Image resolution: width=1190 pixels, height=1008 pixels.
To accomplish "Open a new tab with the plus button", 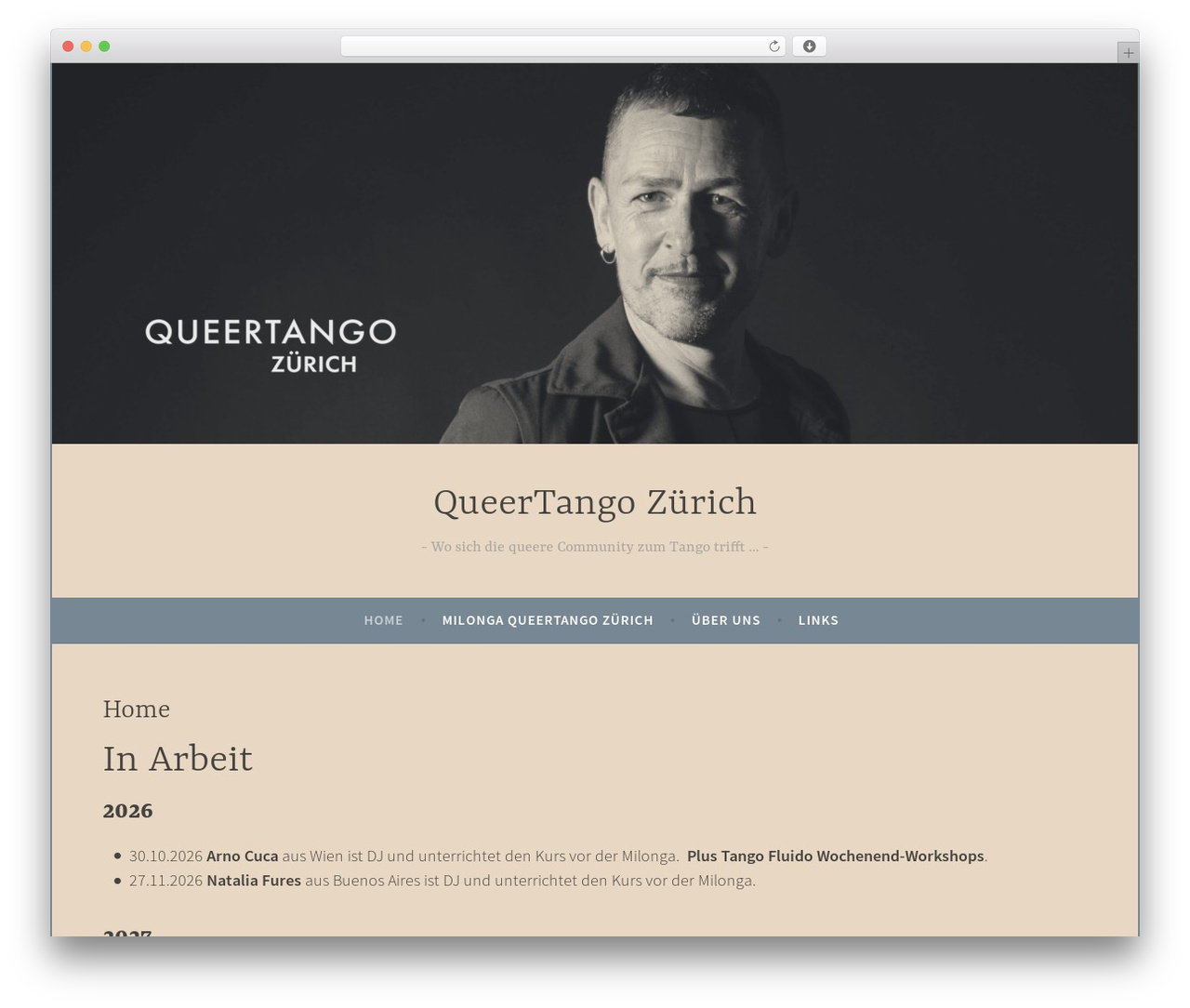I will (1128, 53).
